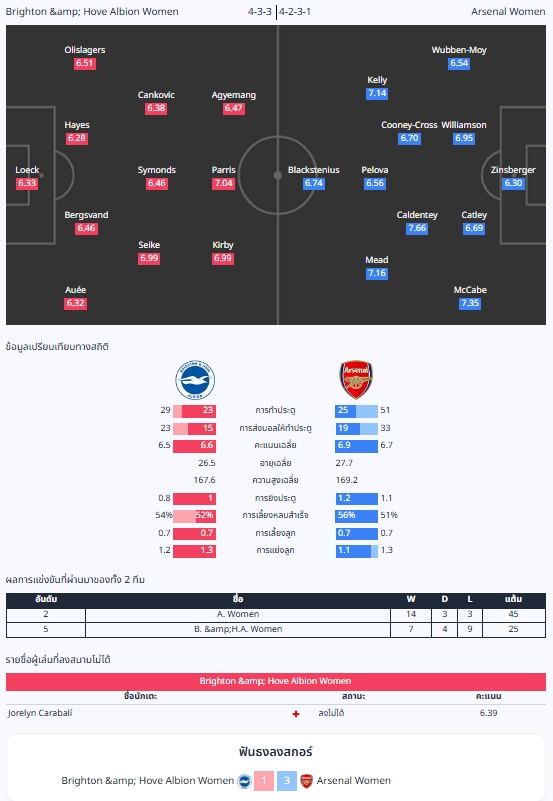
Task: Click the red injury cross icon
Action: point(296,714)
